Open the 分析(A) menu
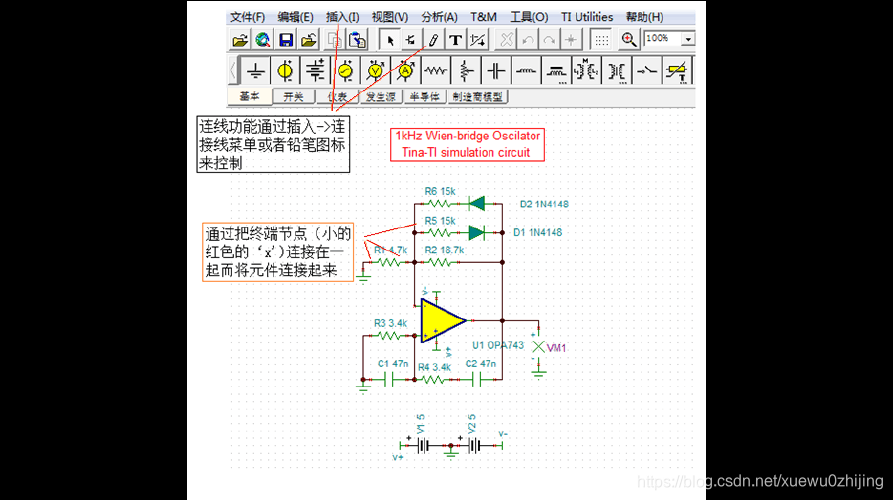 click(x=439, y=17)
